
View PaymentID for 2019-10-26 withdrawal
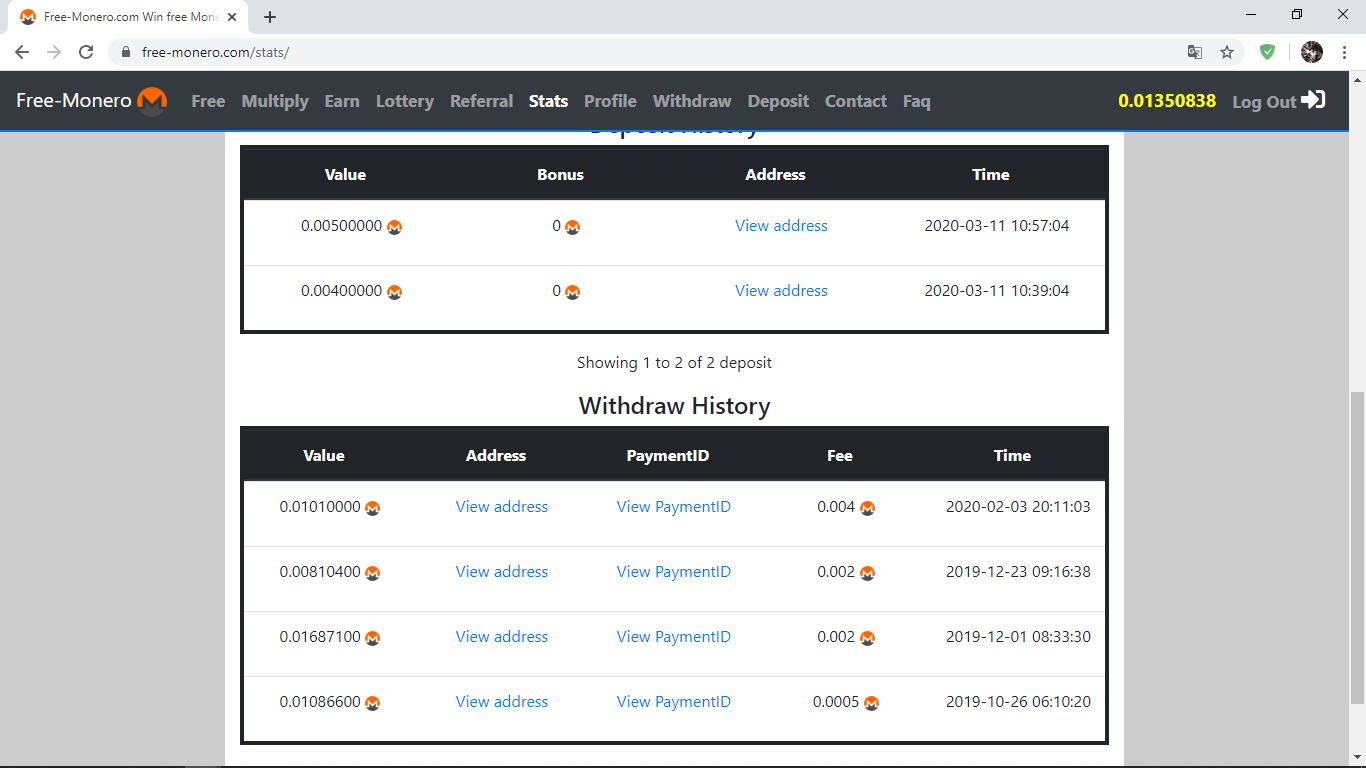pos(674,702)
